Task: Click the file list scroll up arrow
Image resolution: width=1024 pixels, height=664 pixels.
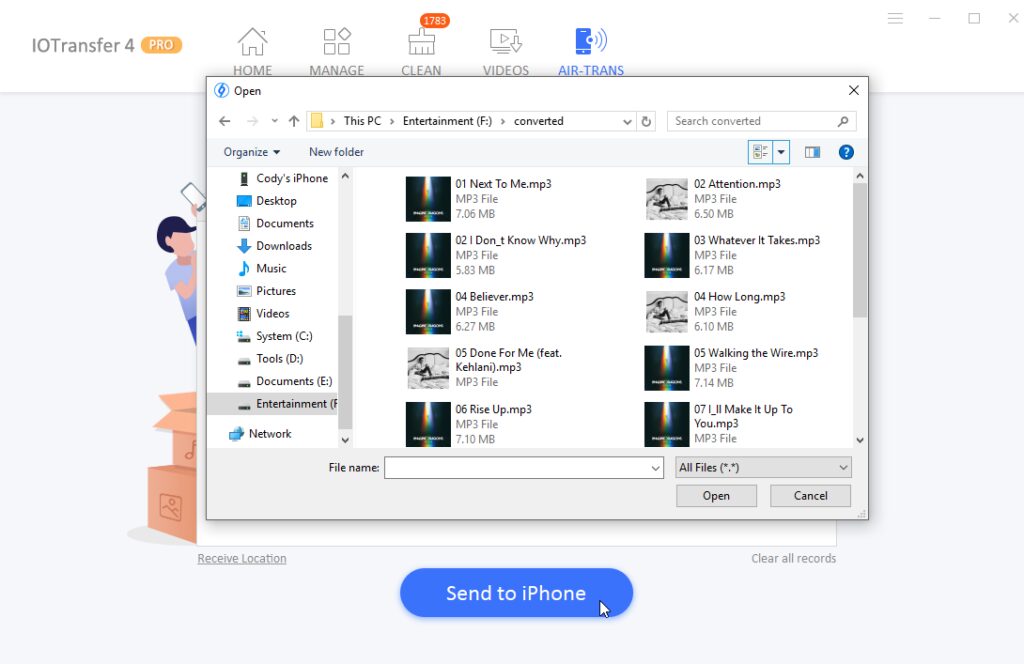Action: click(860, 176)
